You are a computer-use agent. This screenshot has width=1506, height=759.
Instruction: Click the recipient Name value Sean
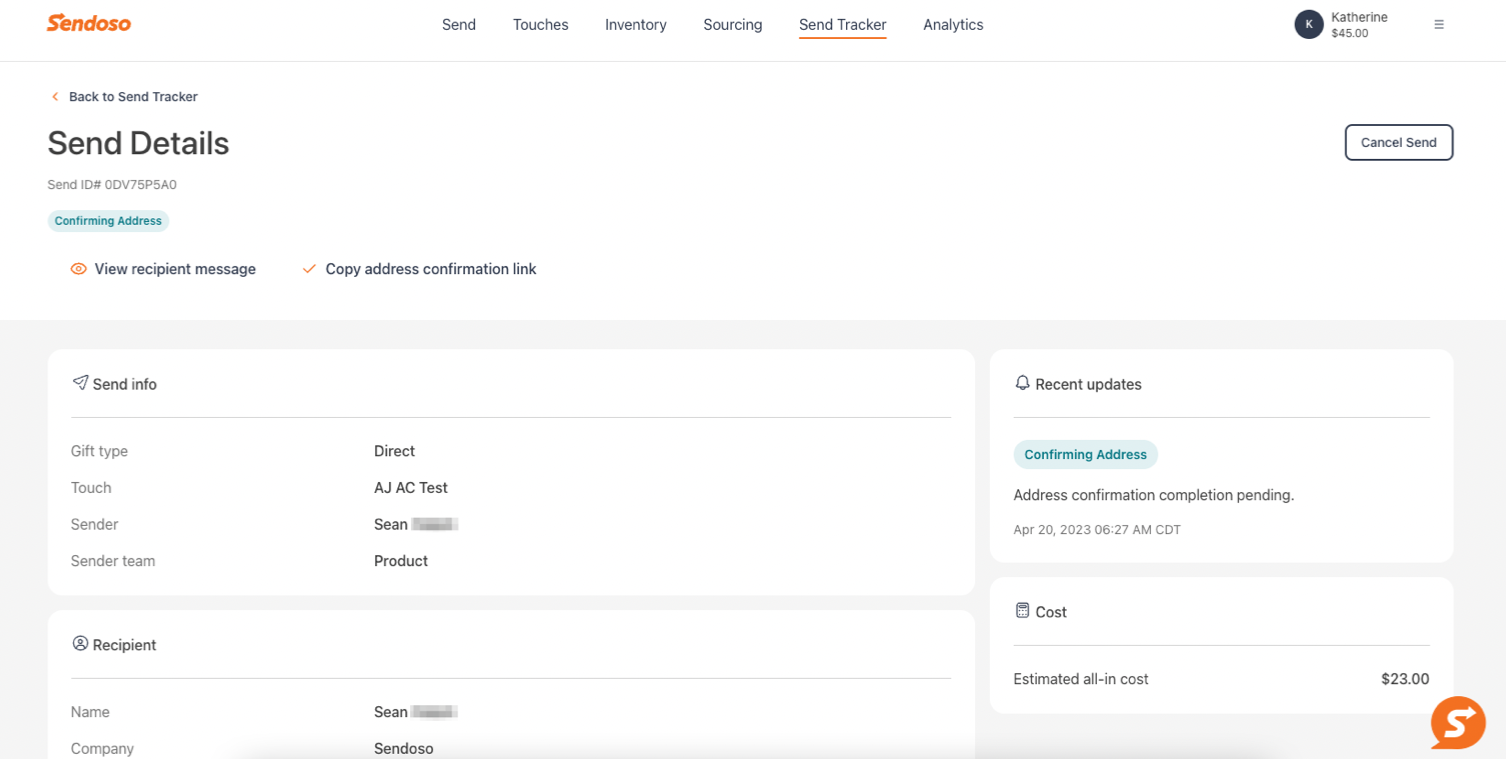point(391,712)
